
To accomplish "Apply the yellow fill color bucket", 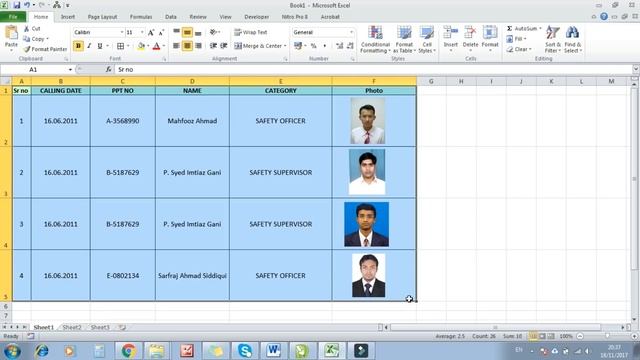I will coord(141,46).
